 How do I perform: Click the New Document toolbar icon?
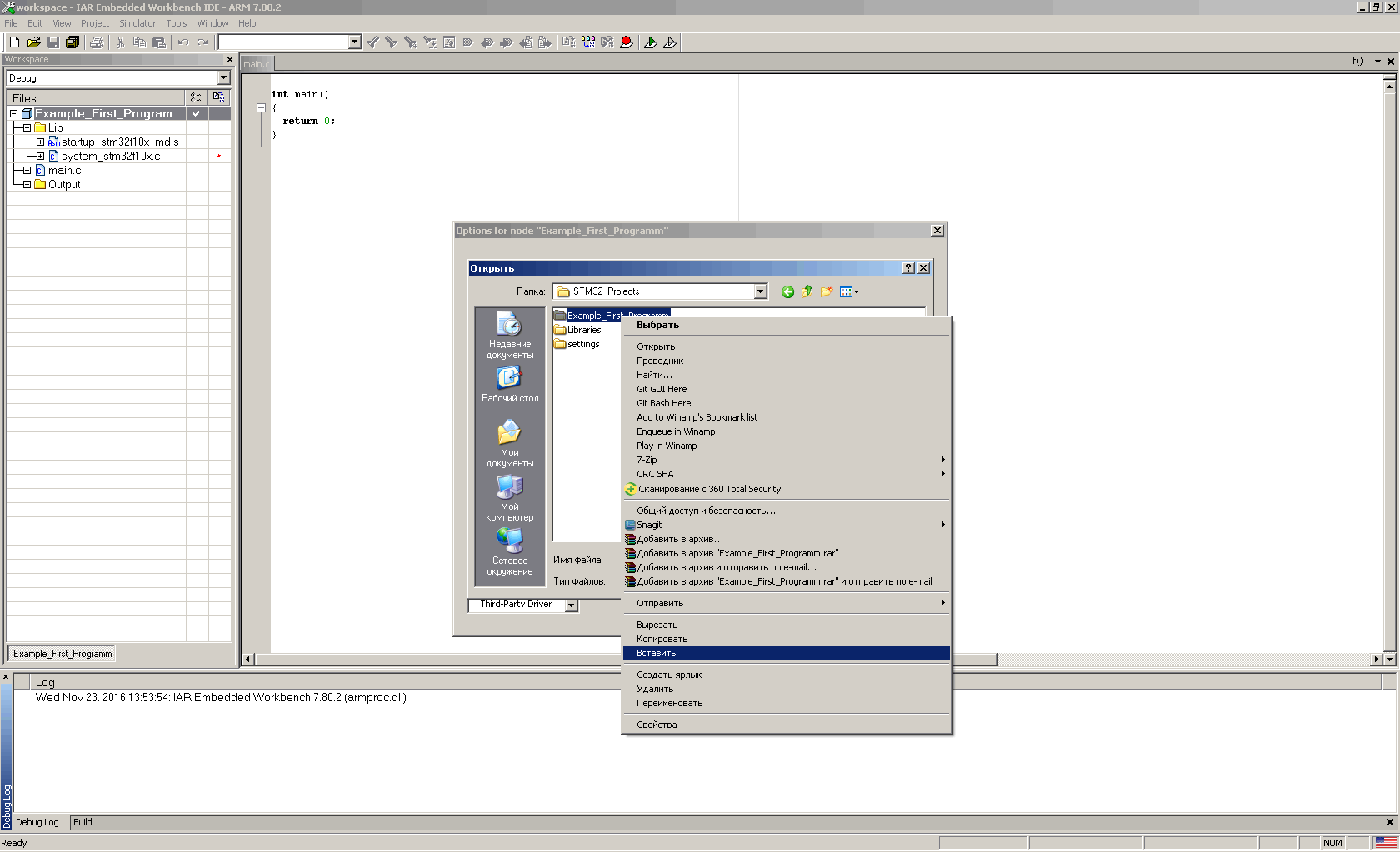click(14, 42)
